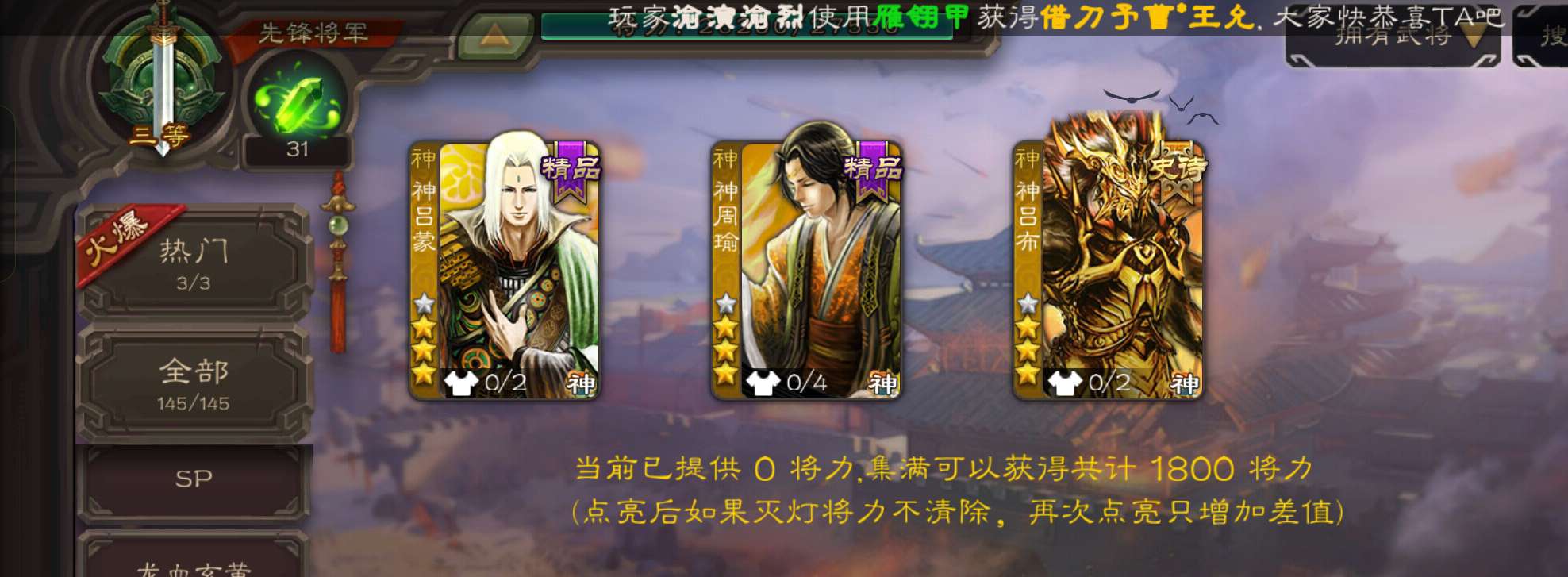
Task: Click the up-arrow expander near top bar
Action: coord(494,34)
